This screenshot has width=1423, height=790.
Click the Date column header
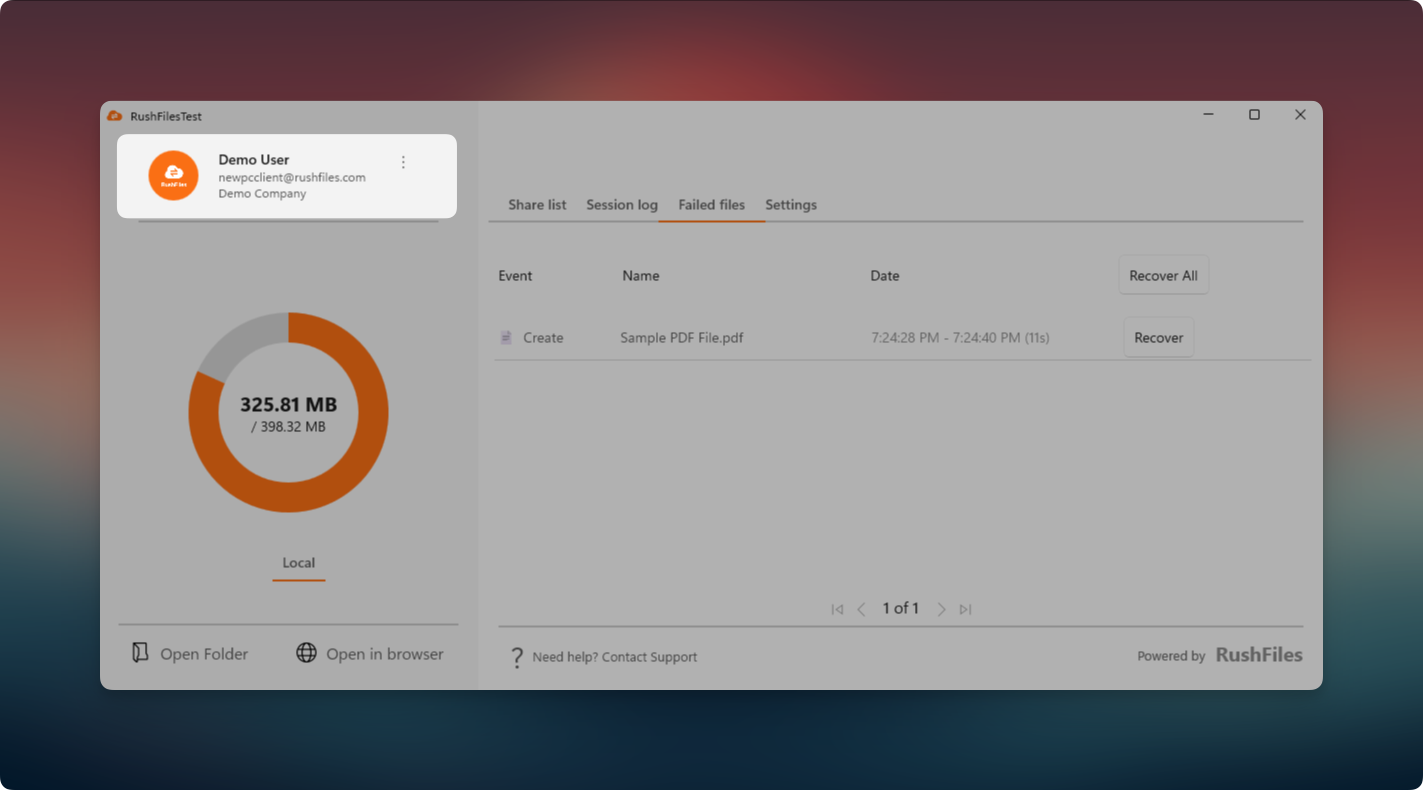(x=885, y=276)
